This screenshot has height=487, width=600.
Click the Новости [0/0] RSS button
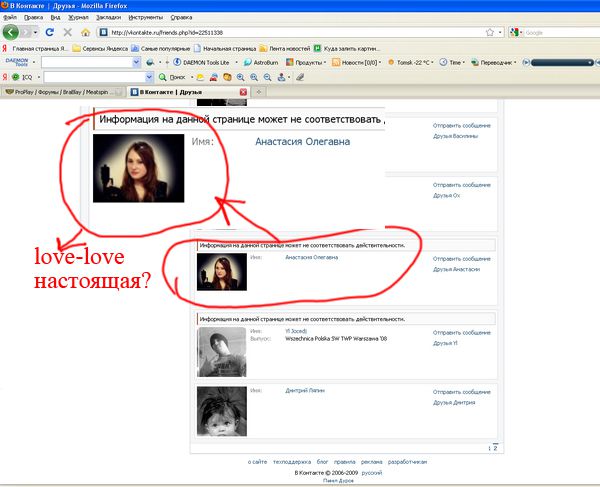(354, 62)
